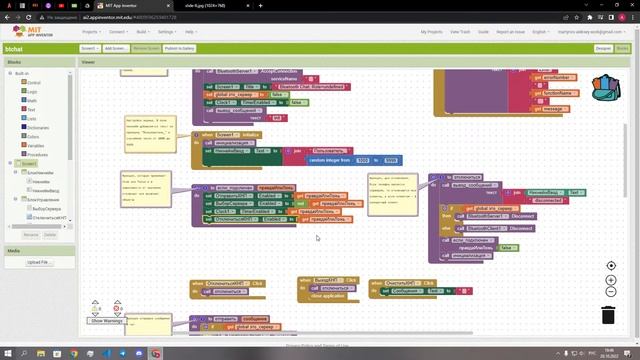Viewport: 640px width, 360px height.
Task: Click the workspace horizontal scrollbar
Action: 322,333
